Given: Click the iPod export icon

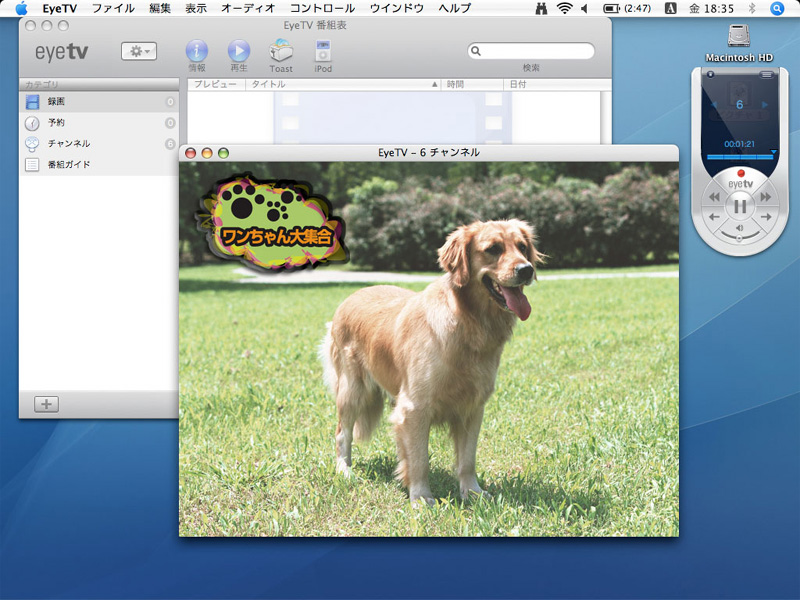Looking at the screenshot, I should point(323,51).
